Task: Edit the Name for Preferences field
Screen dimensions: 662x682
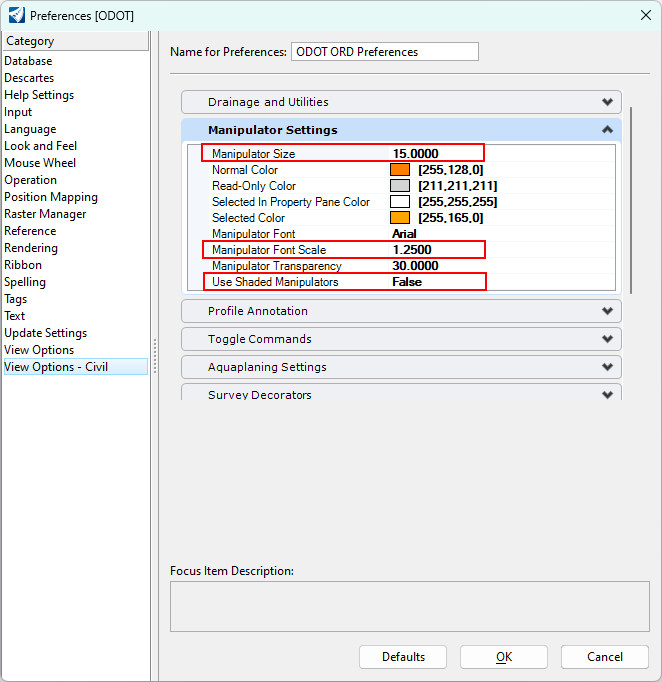Action: (385, 52)
